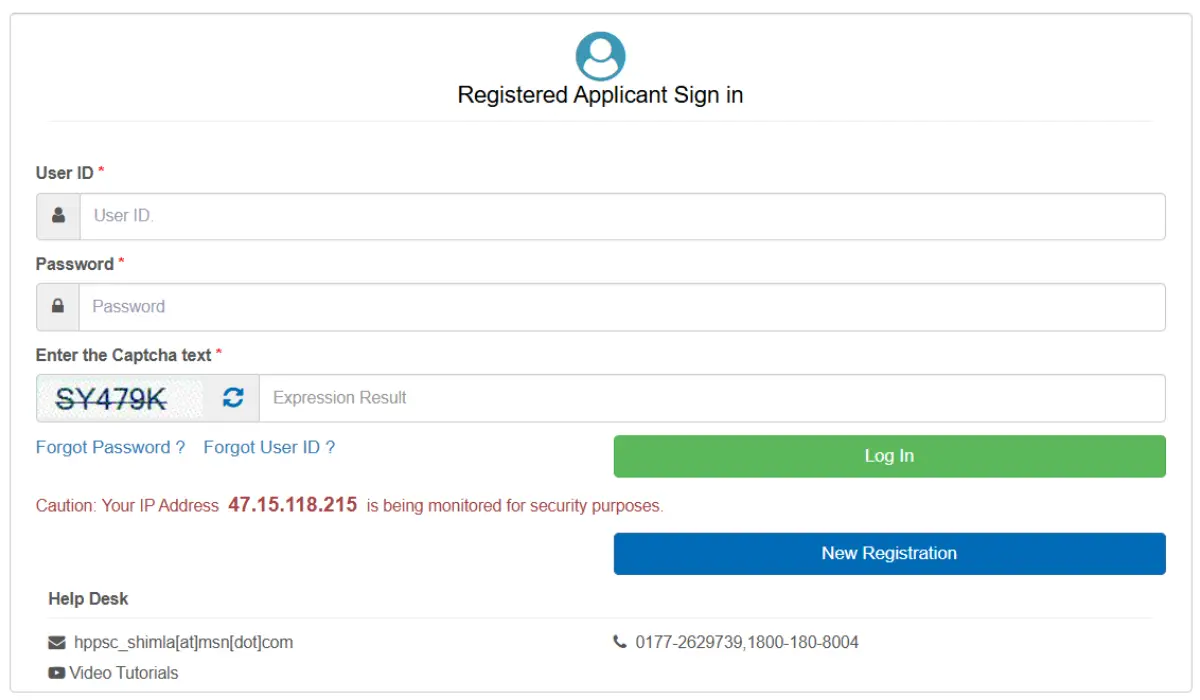1200x700 pixels.
Task: Click the envelope icon next to the email
Action: click(x=56, y=642)
